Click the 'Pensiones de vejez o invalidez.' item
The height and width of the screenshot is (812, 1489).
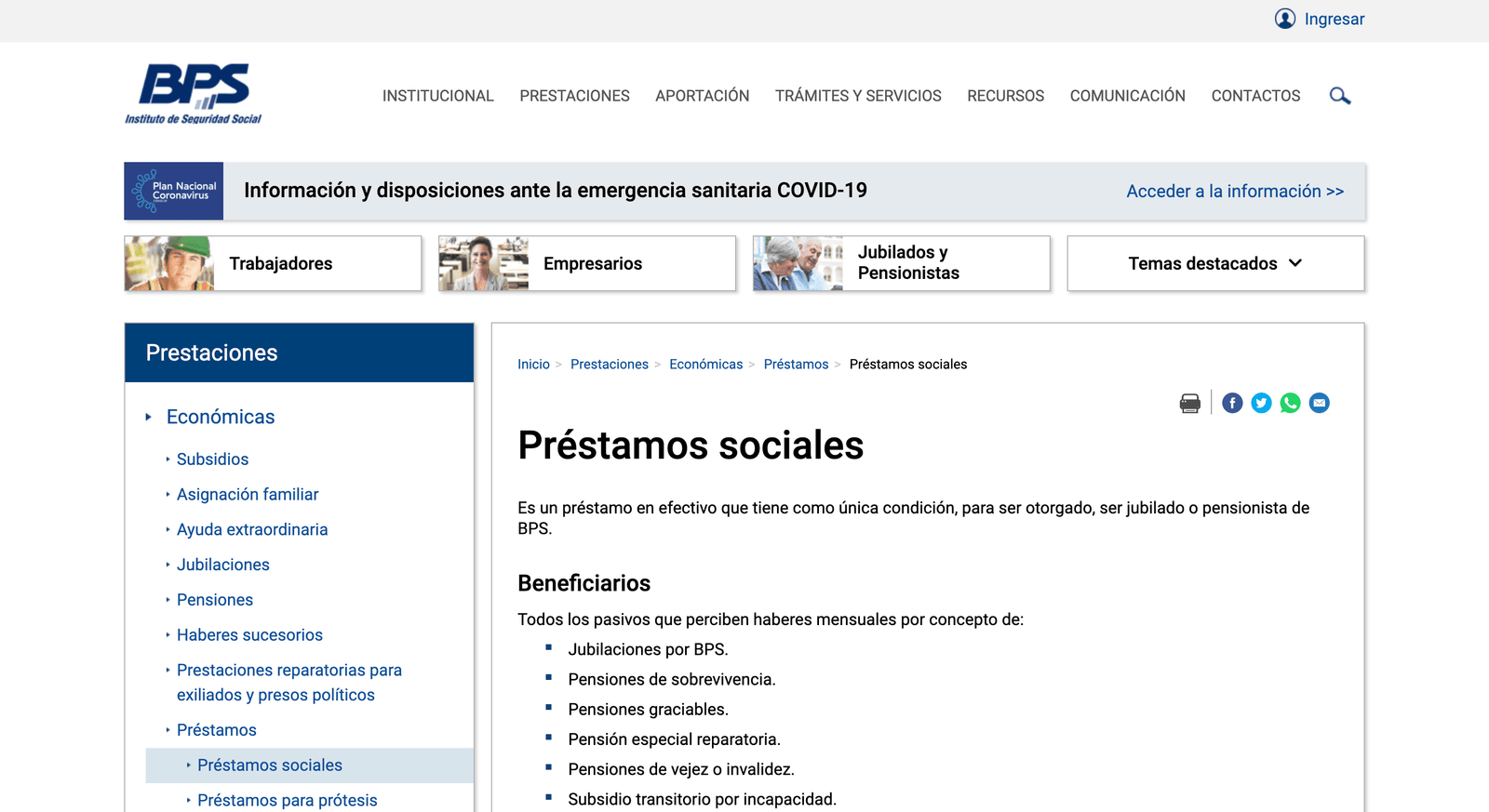click(x=681, y=769)
